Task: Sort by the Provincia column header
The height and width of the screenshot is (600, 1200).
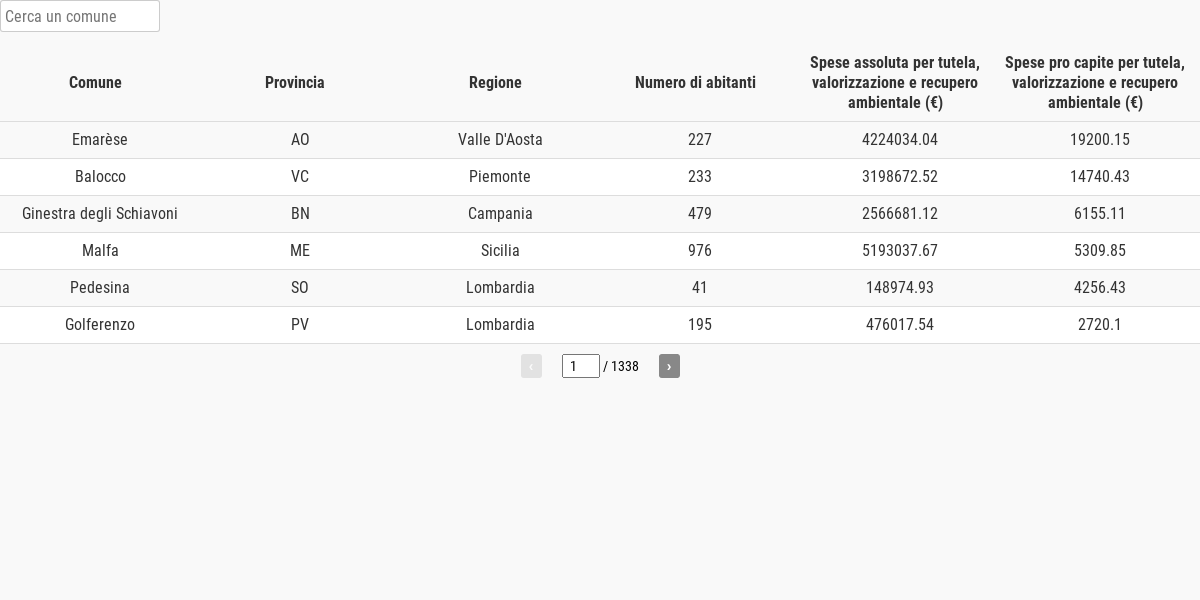Action: tap(295, 83)
